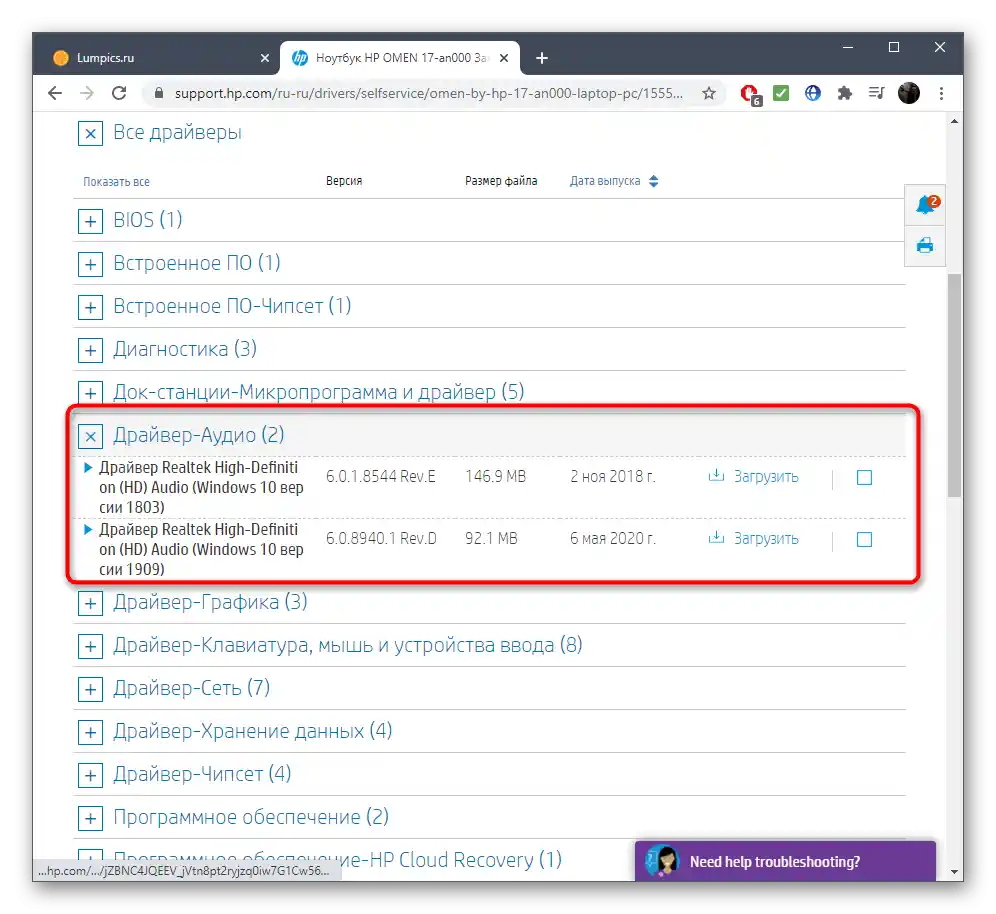The width and height of the screenshot is (996, 914).
Task: Click Дата выпуска column header
Action: point(605,181)
